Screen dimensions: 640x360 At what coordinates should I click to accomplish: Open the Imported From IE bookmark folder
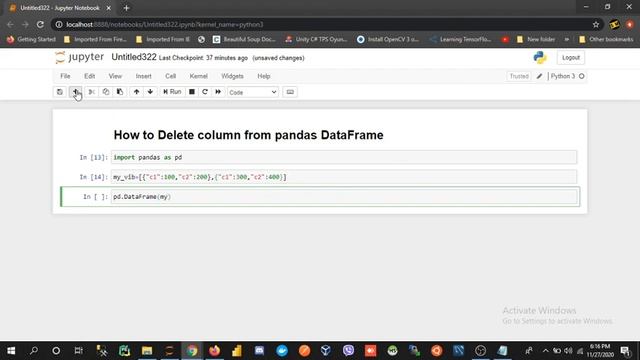162,39
